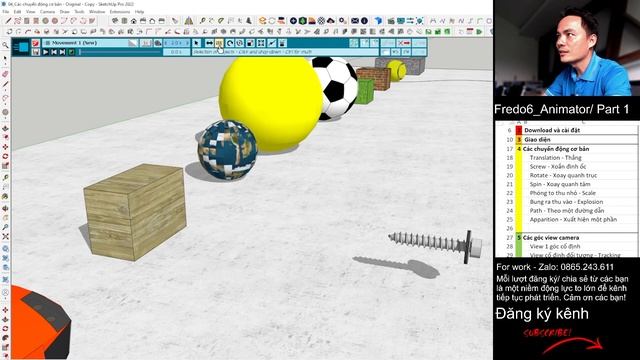
Task: Jump to next step in Animator playback
Action: (x=62, y=52)
